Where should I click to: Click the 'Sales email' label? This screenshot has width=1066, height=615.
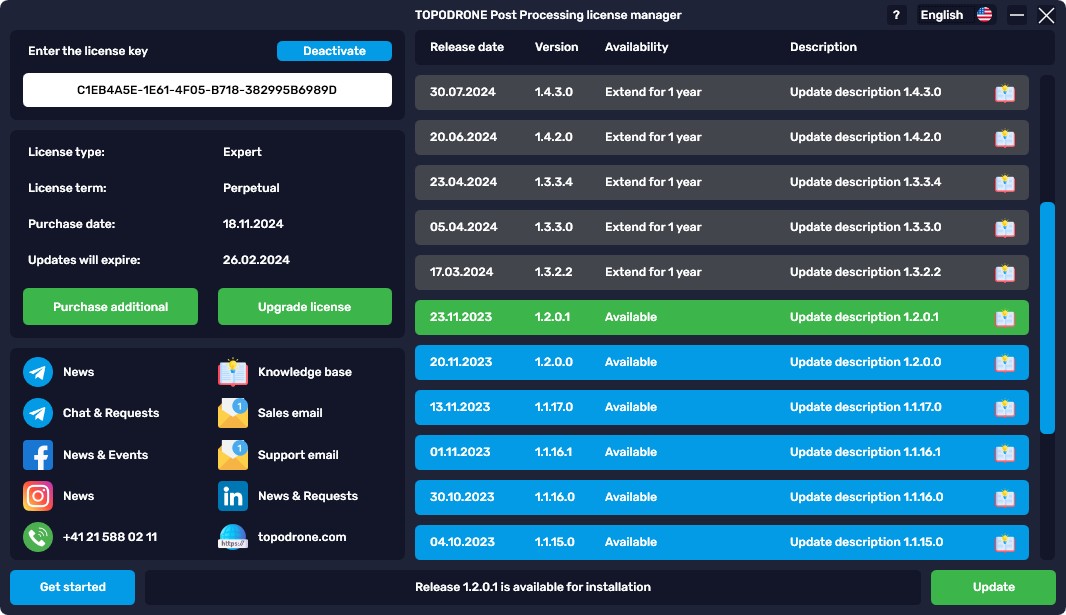[x=290, y=413]
